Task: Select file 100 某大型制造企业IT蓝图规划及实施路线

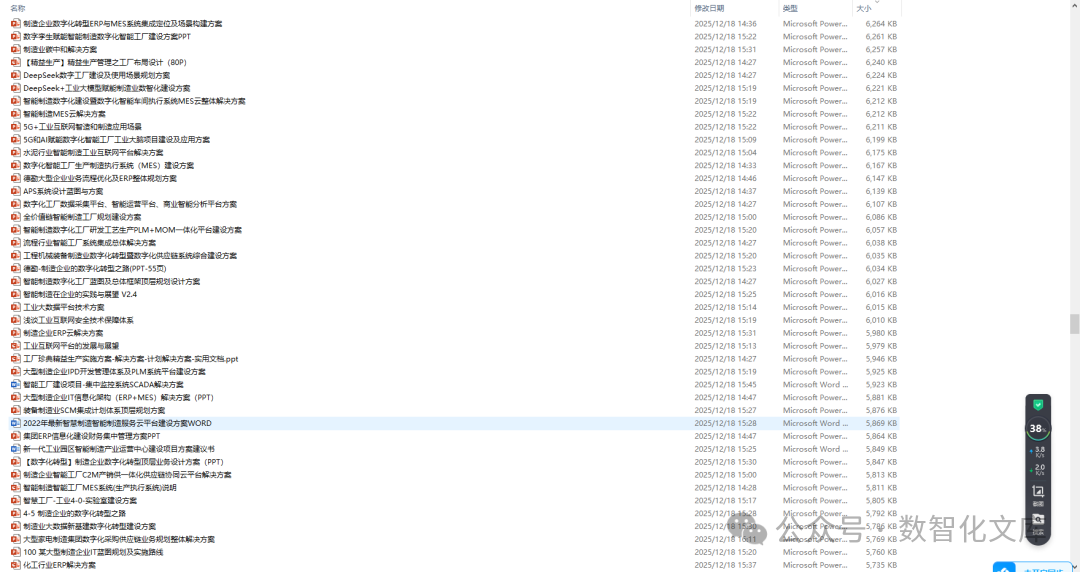Action: click(x=93, y=552)
